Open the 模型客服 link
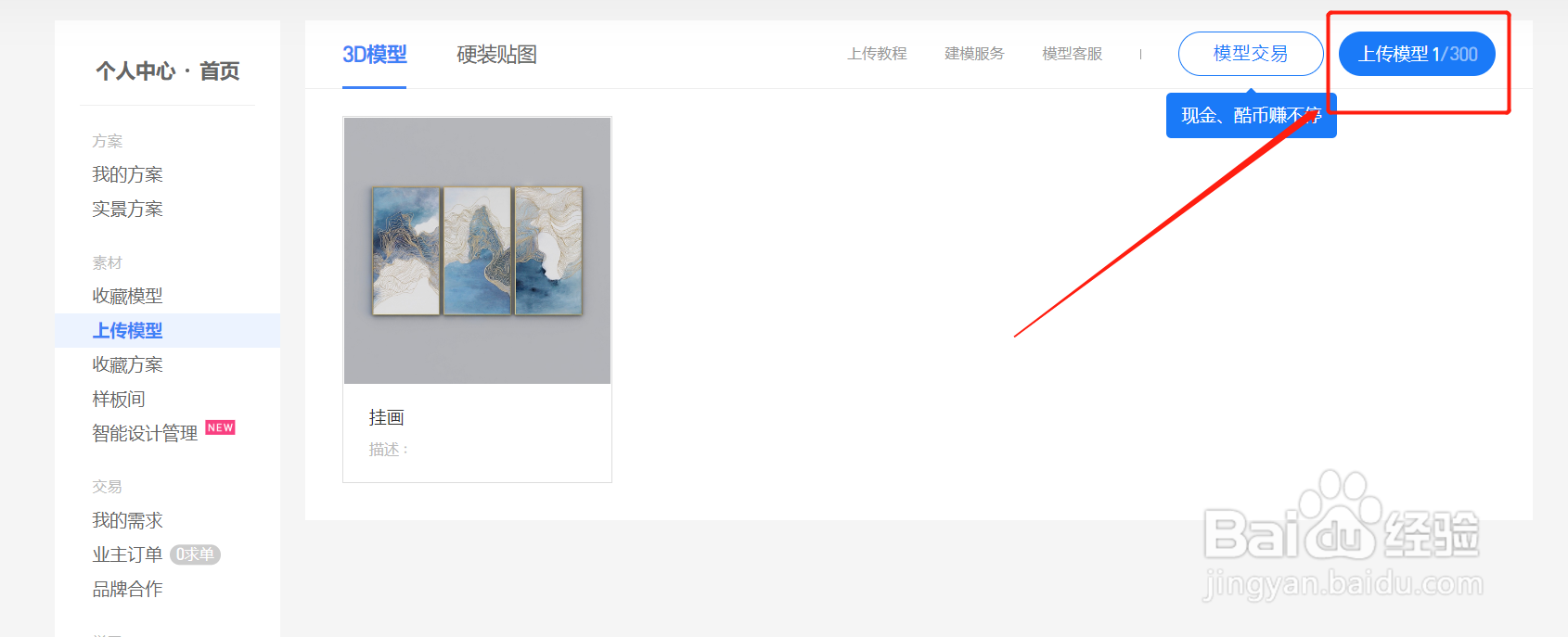This screenshot has height=637, width=1568. click(1073, 54)
